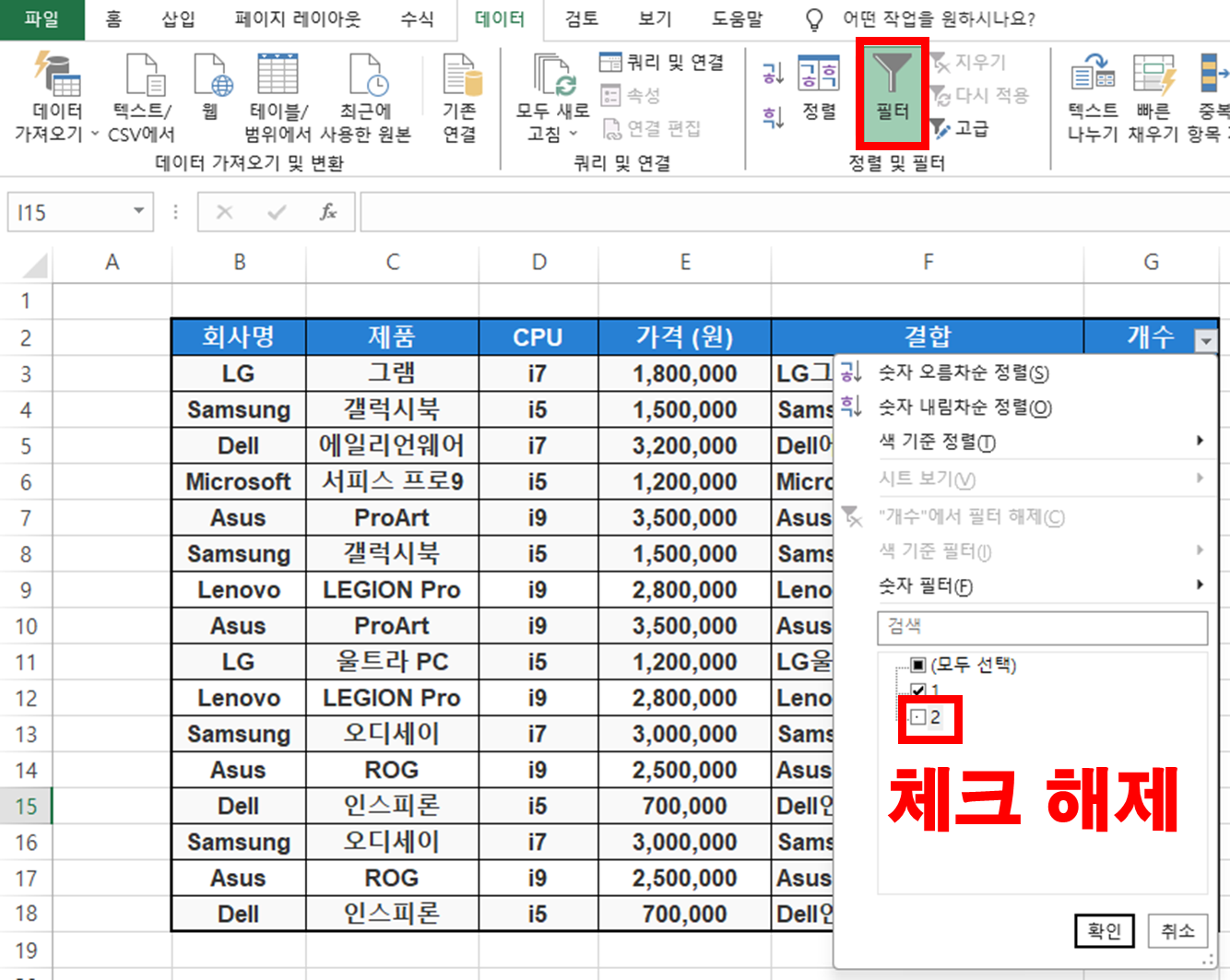
Task: Open the 개수 column filter dropdown arrow
Action: tap(1205, 340)
